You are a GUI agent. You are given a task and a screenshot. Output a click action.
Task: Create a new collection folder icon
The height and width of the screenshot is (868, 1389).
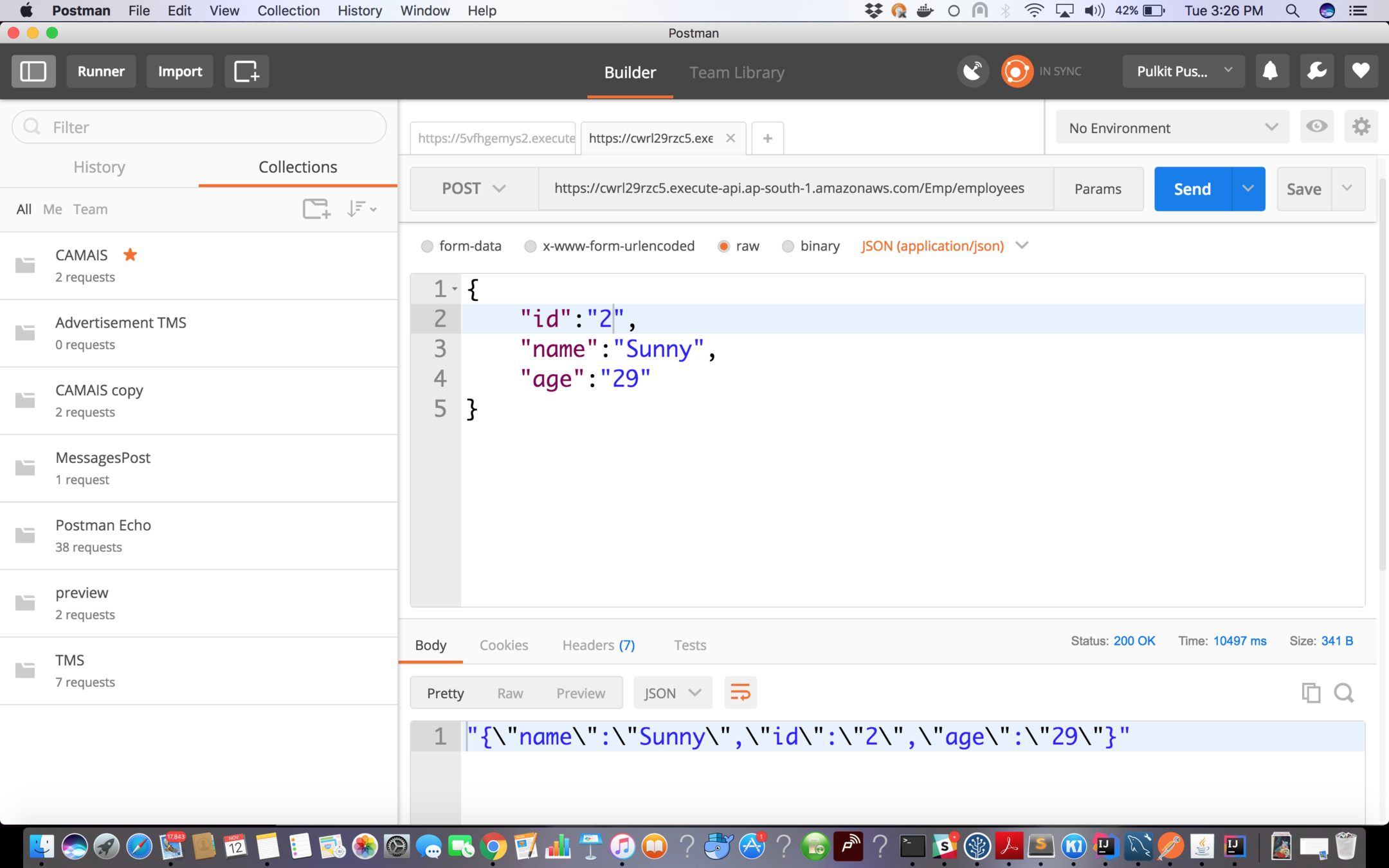(x=316, y=209)
